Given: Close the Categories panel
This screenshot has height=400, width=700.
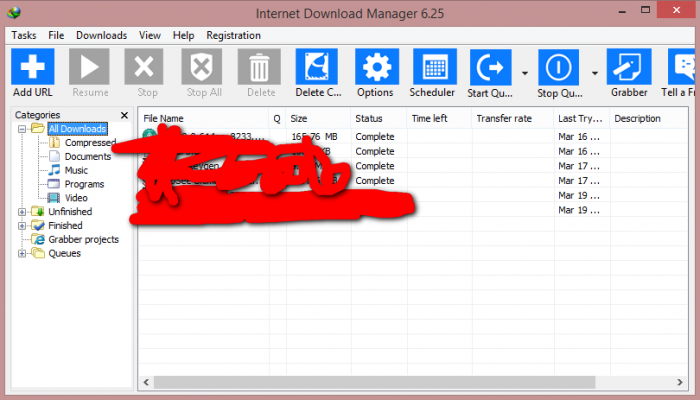Looking at the screenshot, I should tap(125, 115).
